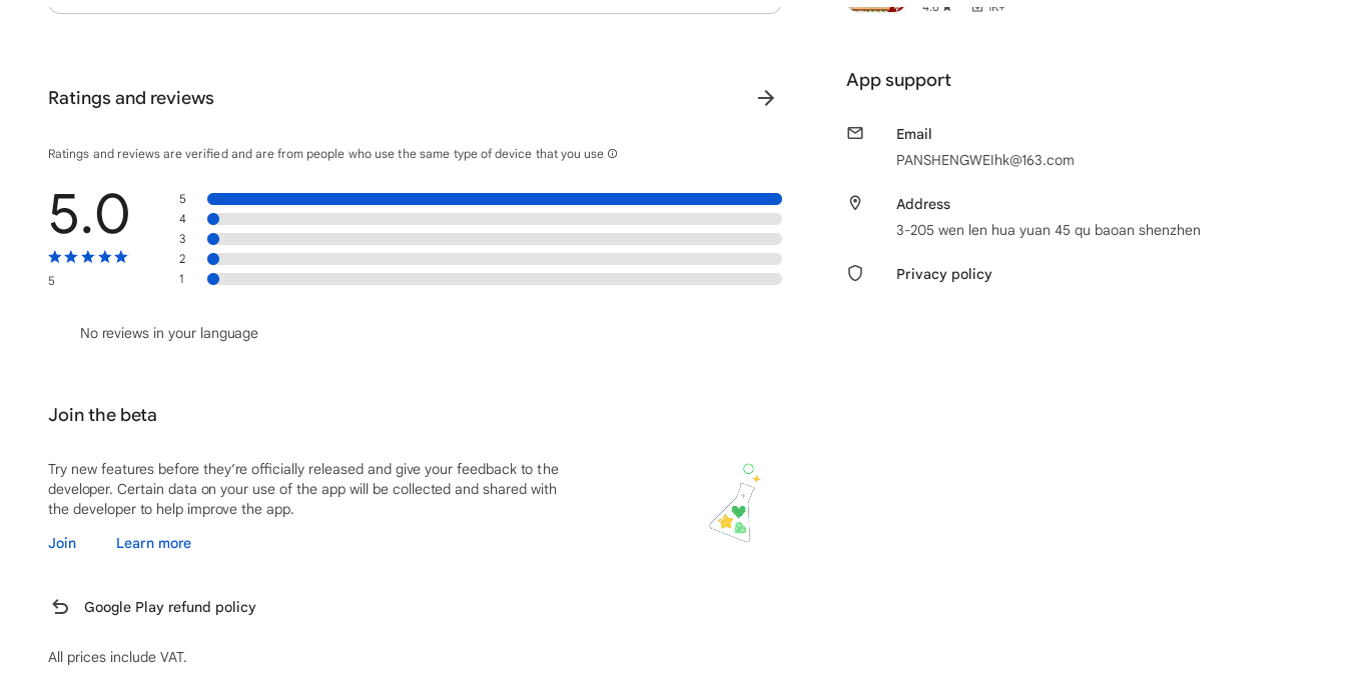Screen dimensions: 1366x694
Task: Click the App support heading
Action: (898, 80)
